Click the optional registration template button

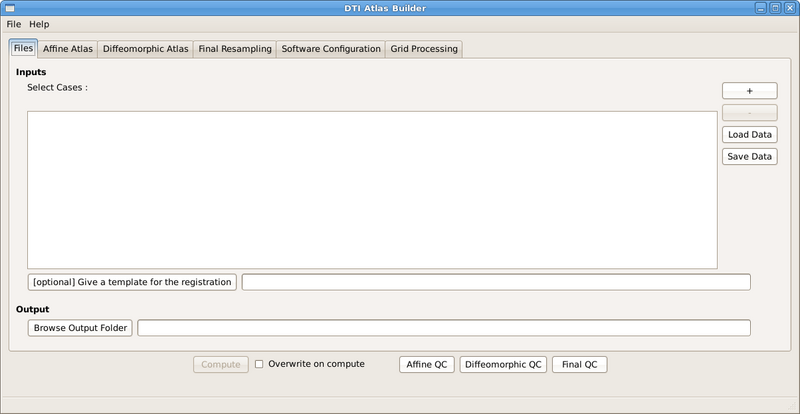click(x=132, y=282)
